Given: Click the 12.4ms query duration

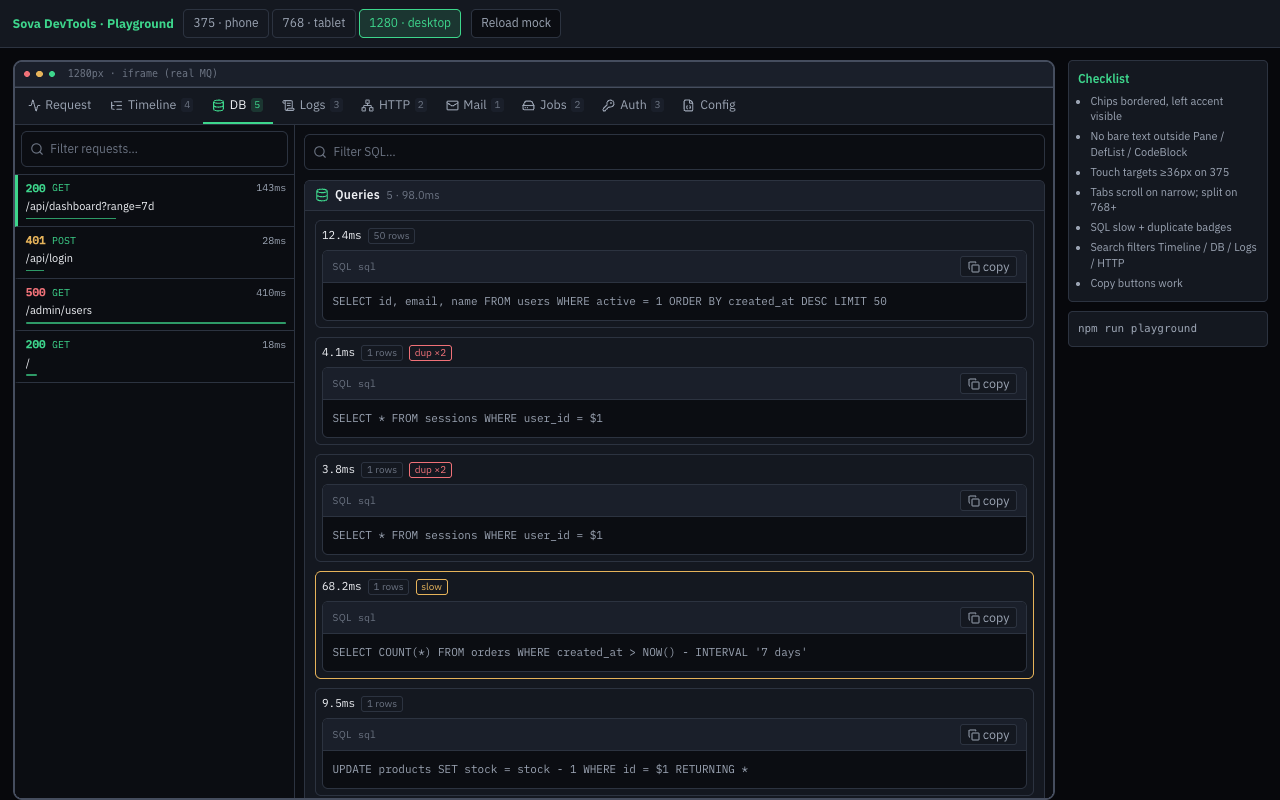Looking at the screenshot, I should pos(342,236).
